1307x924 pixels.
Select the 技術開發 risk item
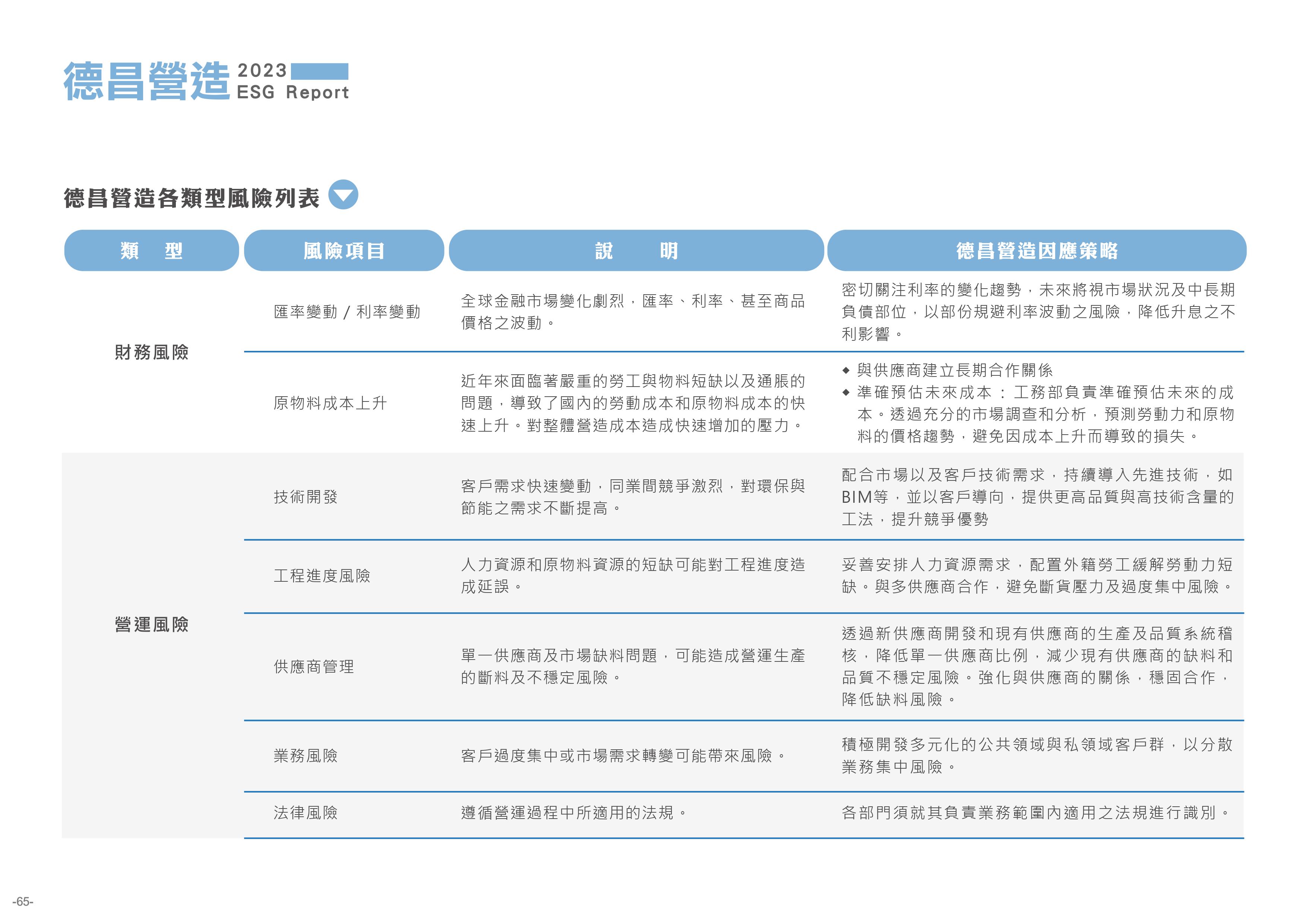pyautogui.click(x=306, y=497)
